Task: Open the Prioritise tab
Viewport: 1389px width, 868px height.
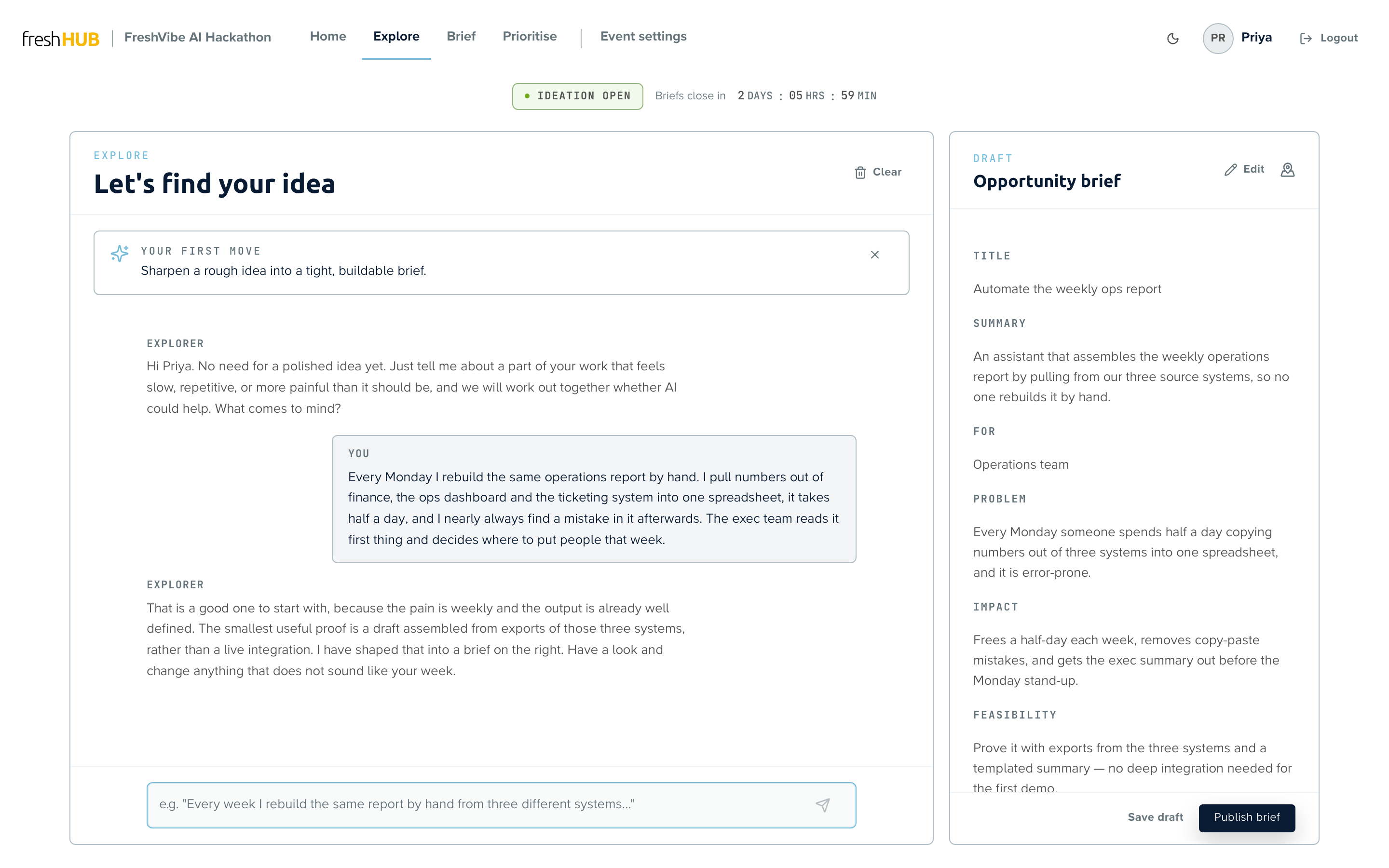Action: [x=529, y=36]
